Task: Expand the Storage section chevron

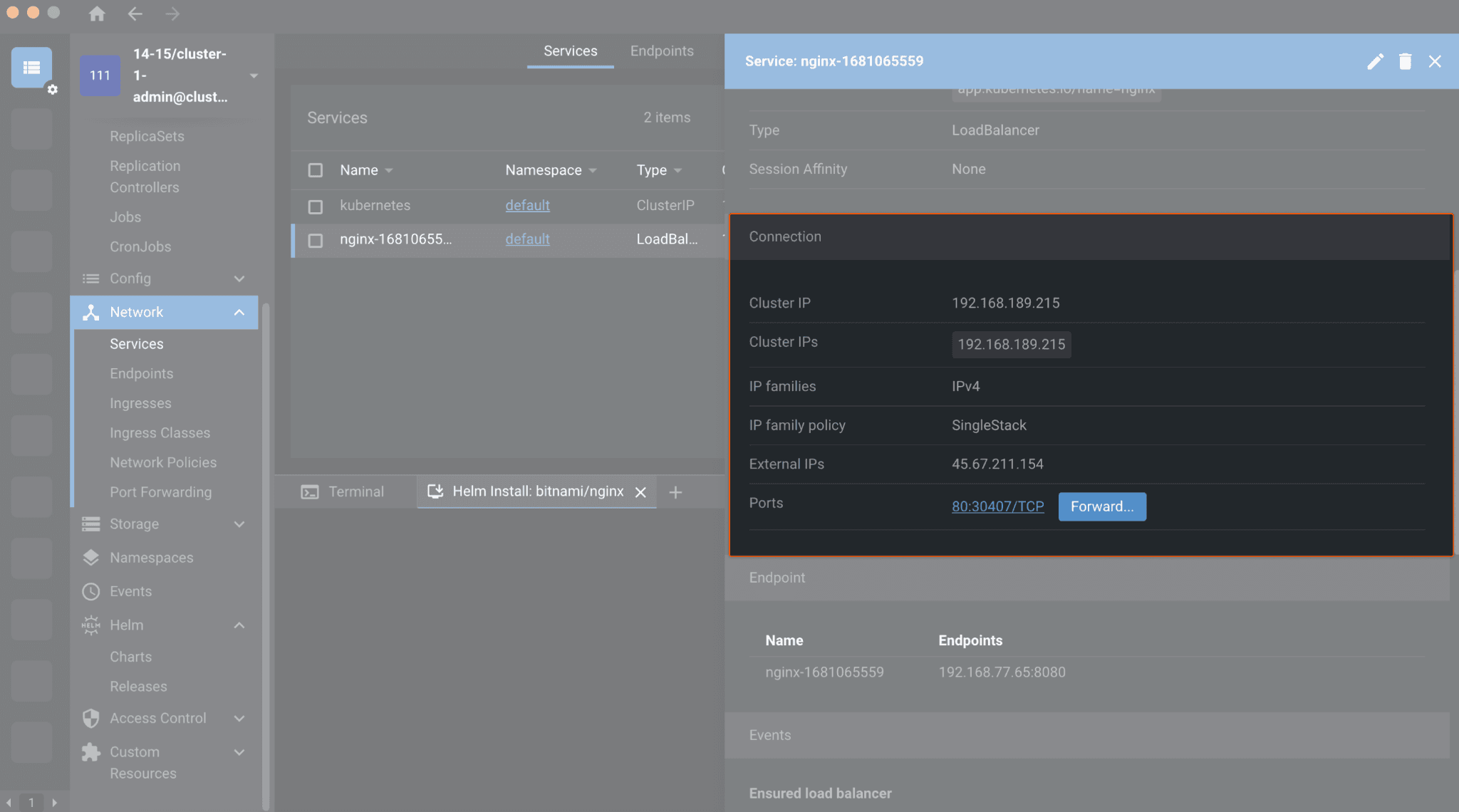Action: (239, 524)
